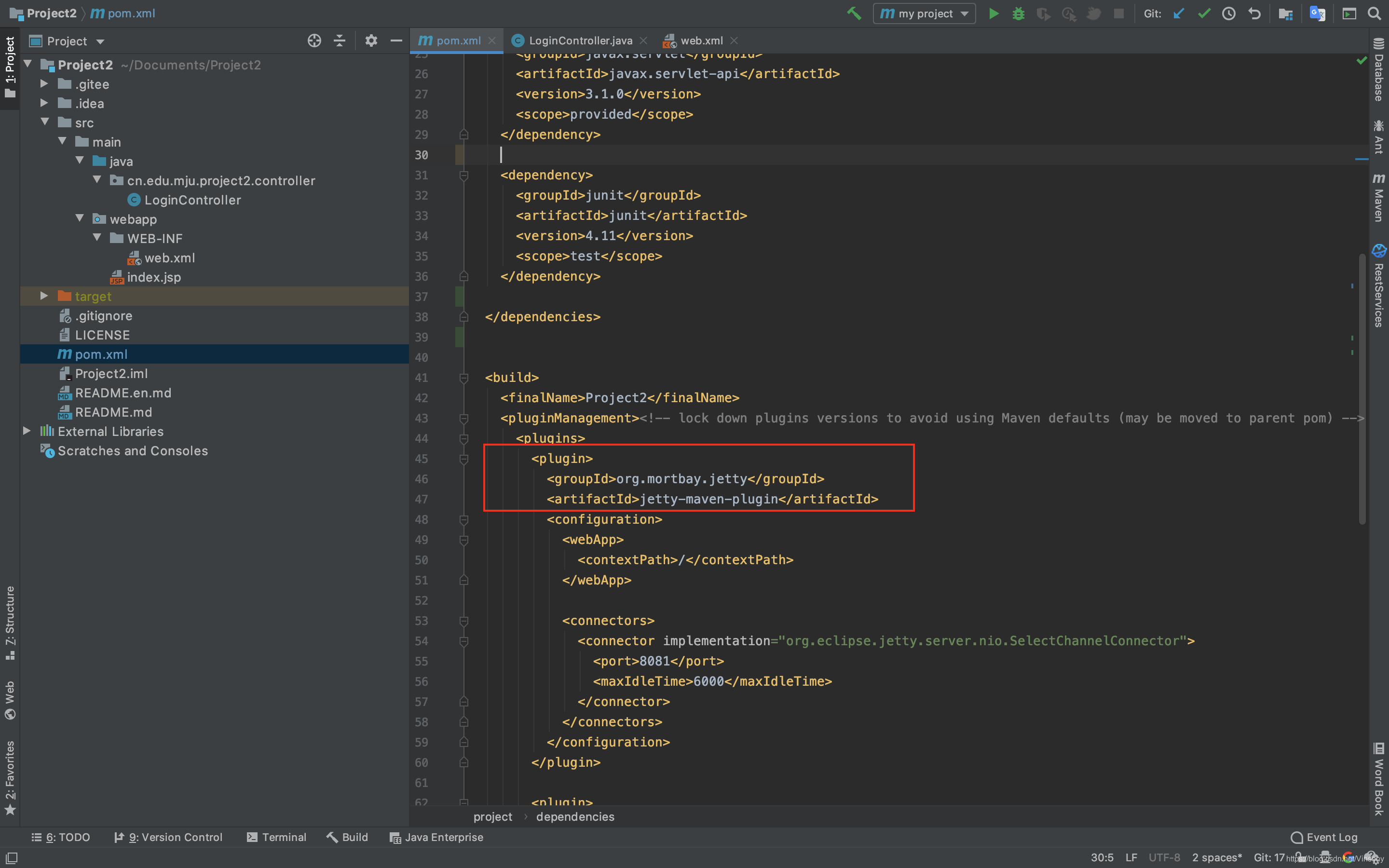Click locate file crosshair icon in Project panel
The height and width of the screenshot is (868, 1389).
pyautogui.click(x=314, y=41)
